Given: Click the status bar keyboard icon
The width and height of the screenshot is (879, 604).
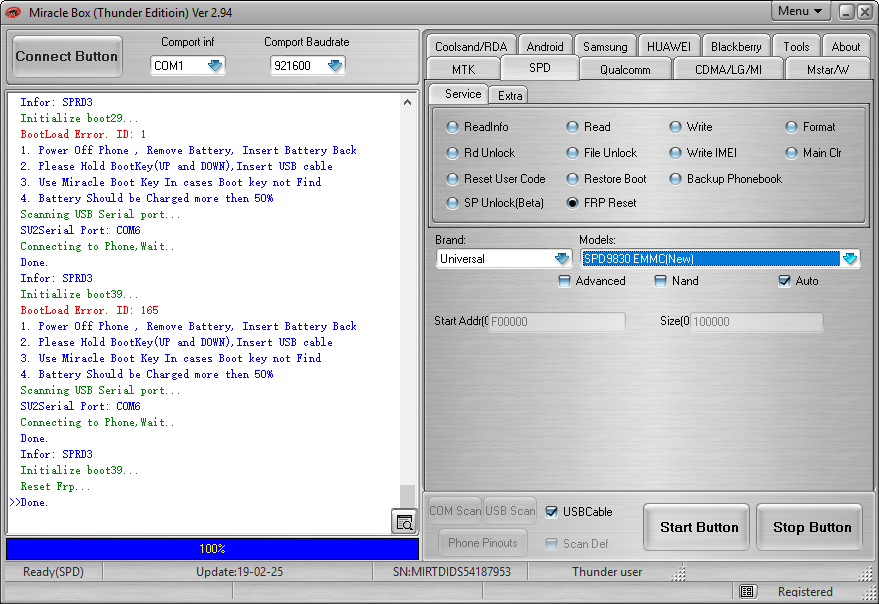Looking at the screenshot, I should (747, 591).
